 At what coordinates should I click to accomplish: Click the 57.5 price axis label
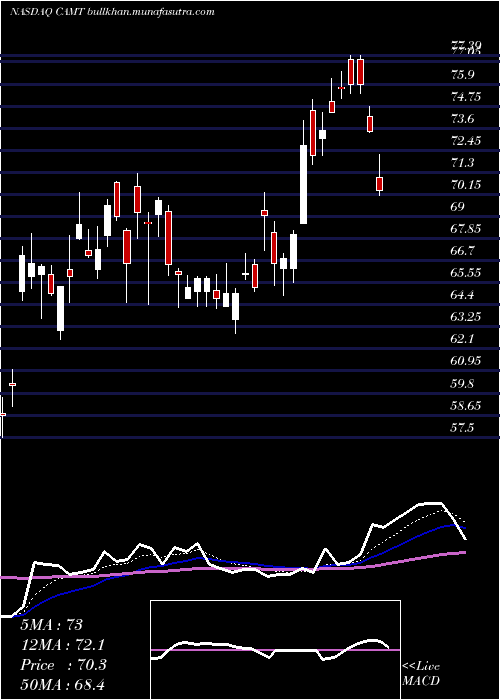point(462,428)
